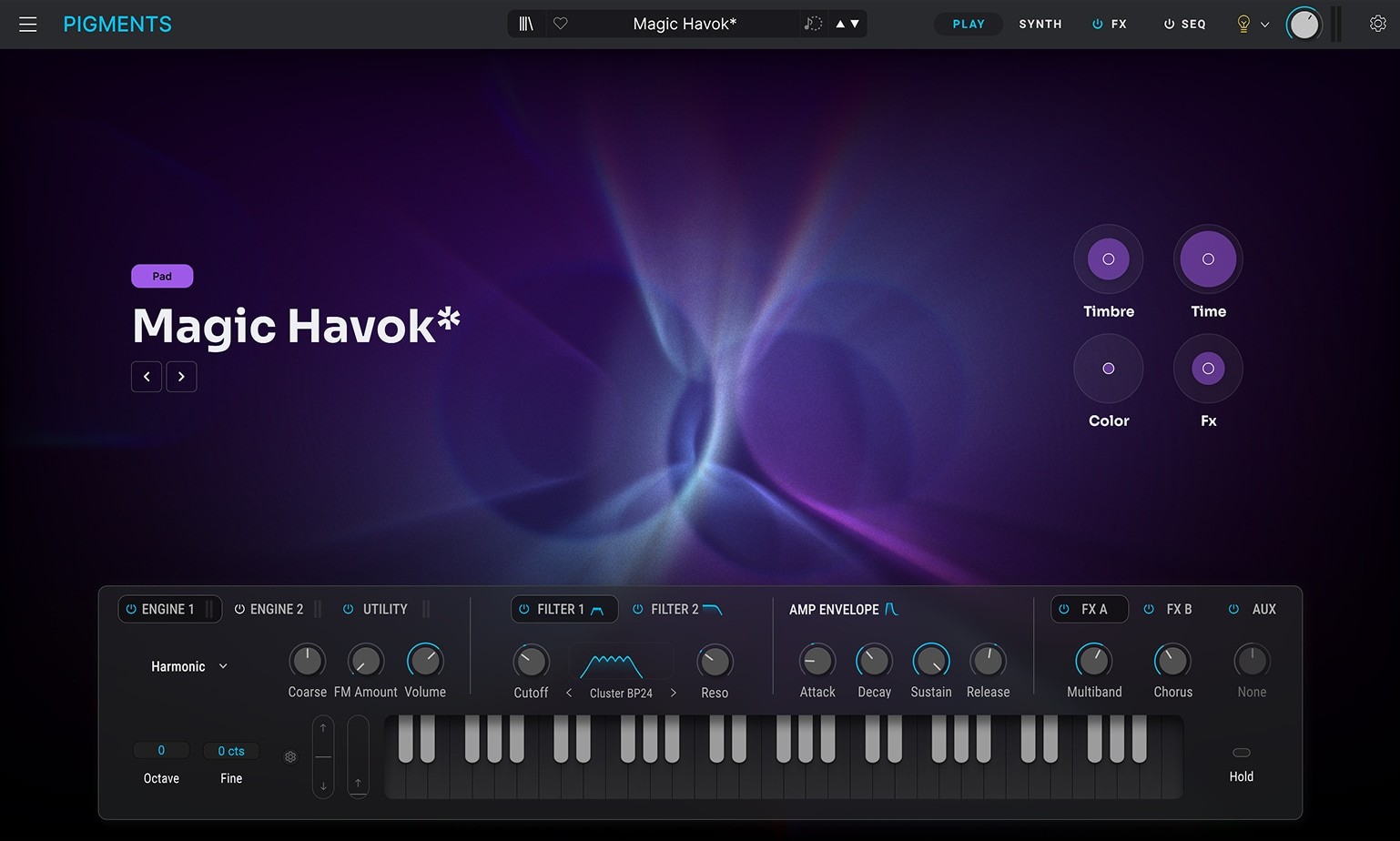This screenshot has width=1400, height=841.
Task: Click the Timbre macro knob
Action: (1109, 259)
